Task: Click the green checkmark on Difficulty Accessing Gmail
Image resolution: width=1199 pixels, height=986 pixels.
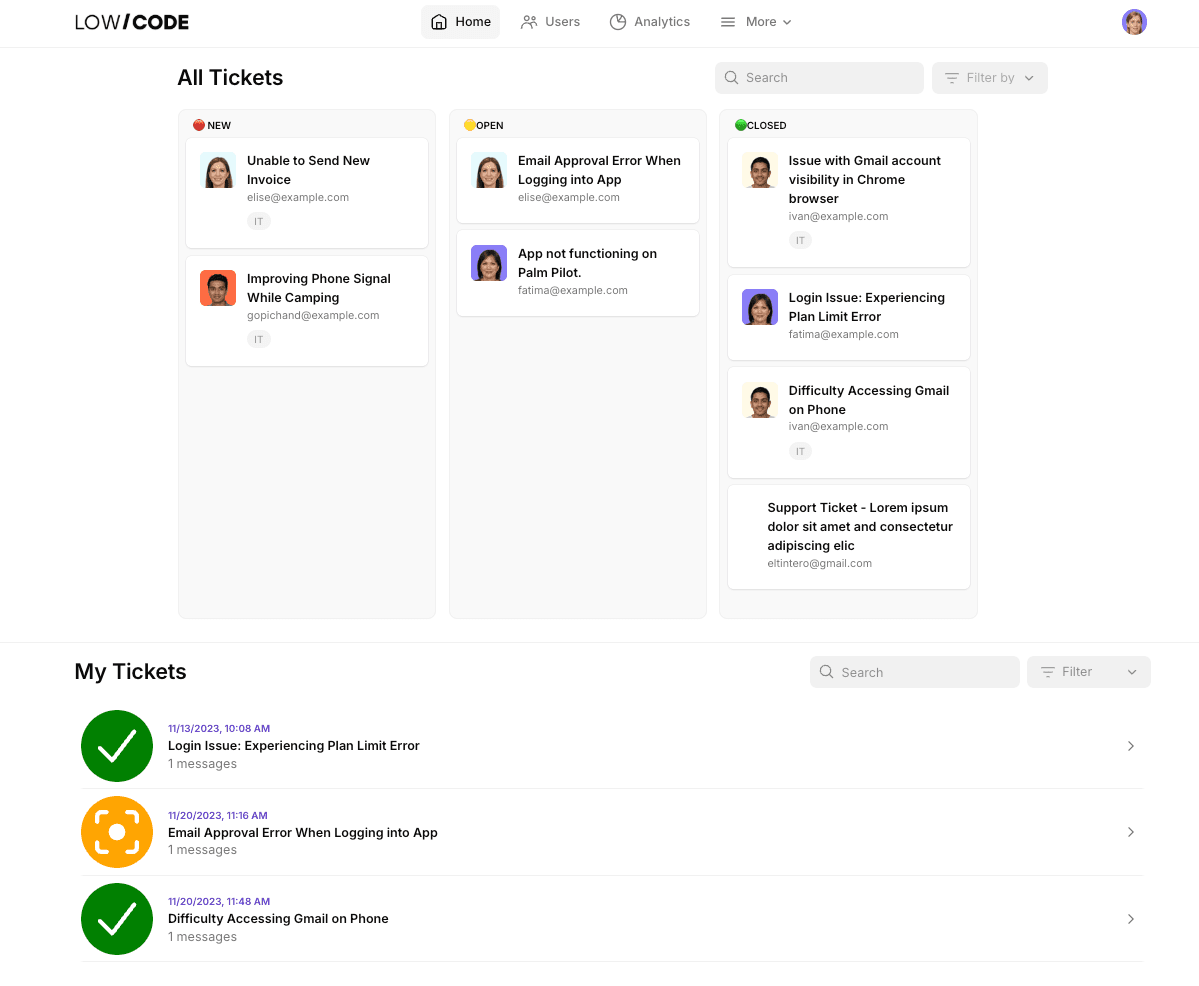Action: 116,918
